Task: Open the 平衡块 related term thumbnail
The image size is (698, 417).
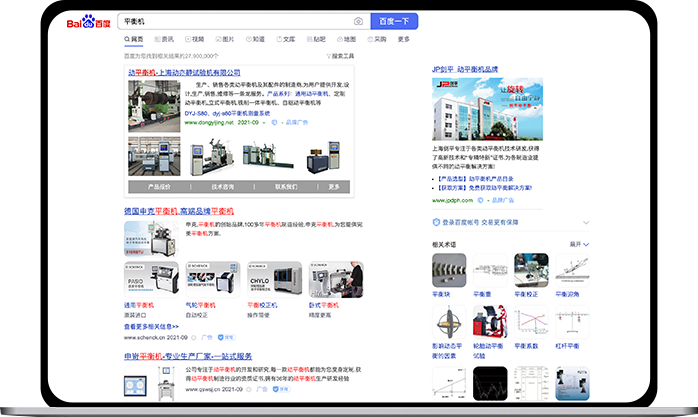Action: coord(448,270)
